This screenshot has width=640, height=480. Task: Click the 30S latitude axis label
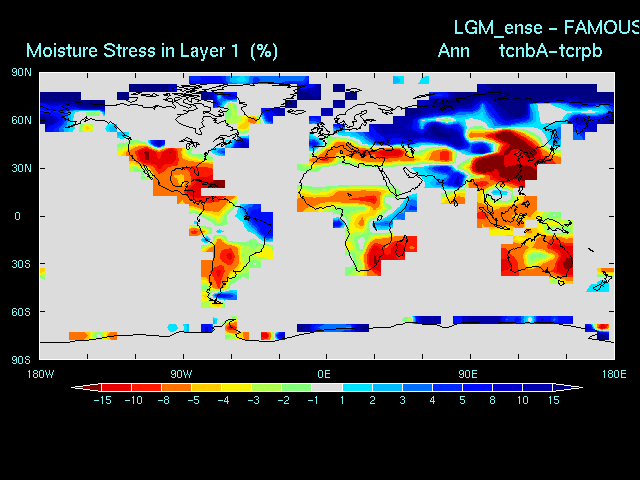[22, 264]
